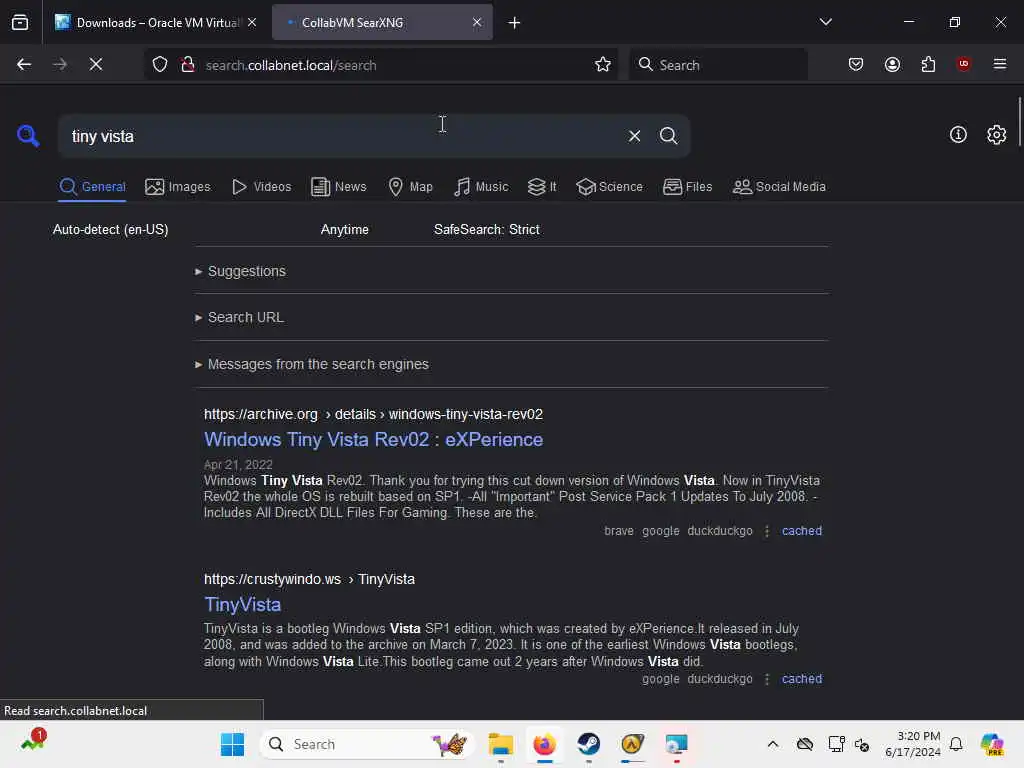Switch to the It category
The width and height of the screenshot is (1024, 768).
tap(542, 187)
